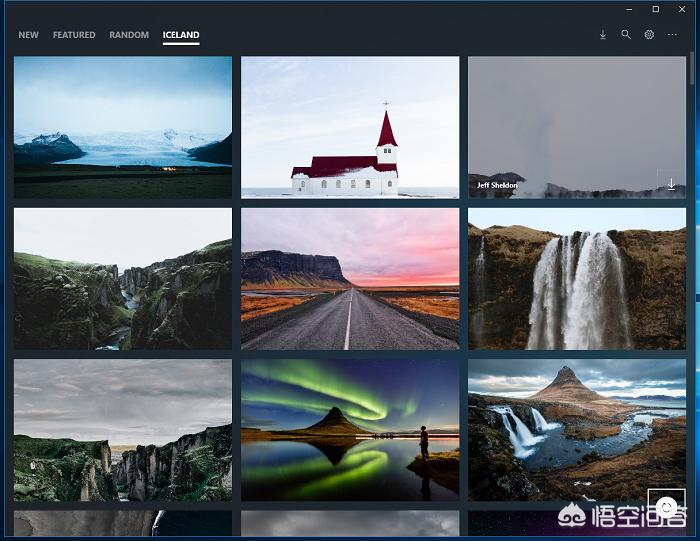
Task: Open settings via the gear icon
Action: 649,35
